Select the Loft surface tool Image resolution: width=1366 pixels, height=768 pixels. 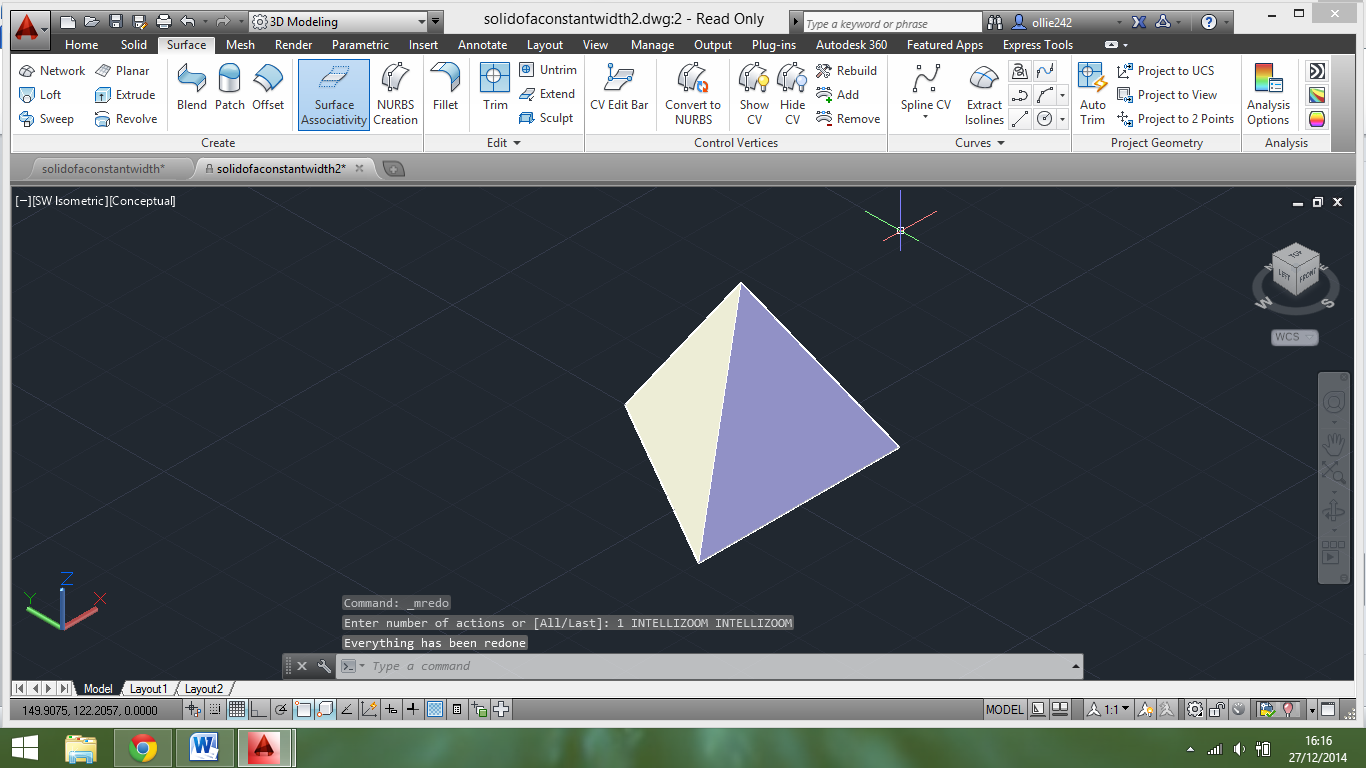tap(40, 95)
